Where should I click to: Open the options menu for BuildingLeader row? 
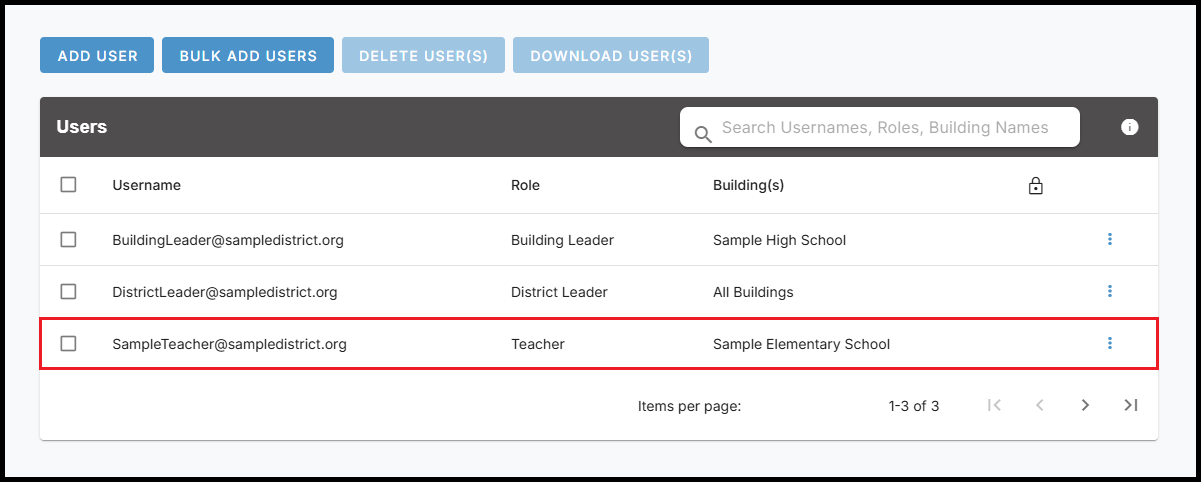1110,239
